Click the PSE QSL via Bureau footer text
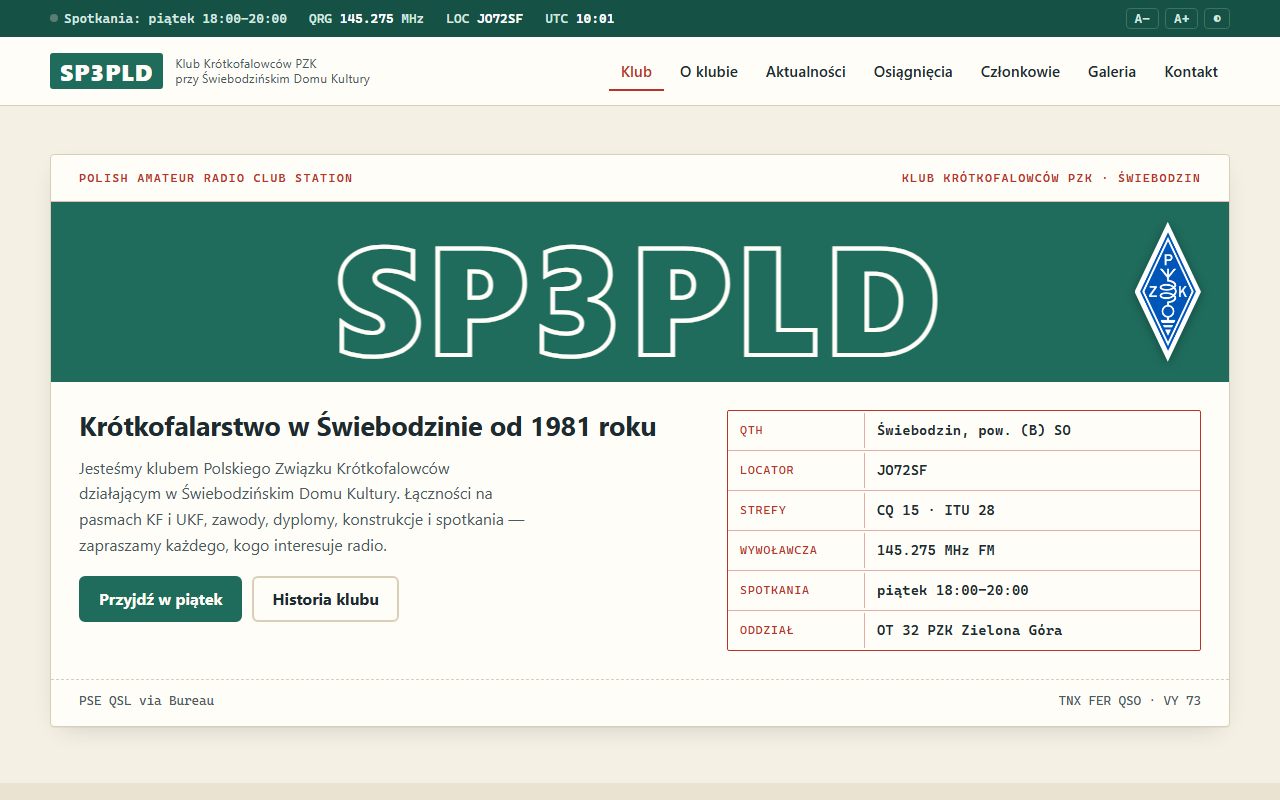 [146, 700]
